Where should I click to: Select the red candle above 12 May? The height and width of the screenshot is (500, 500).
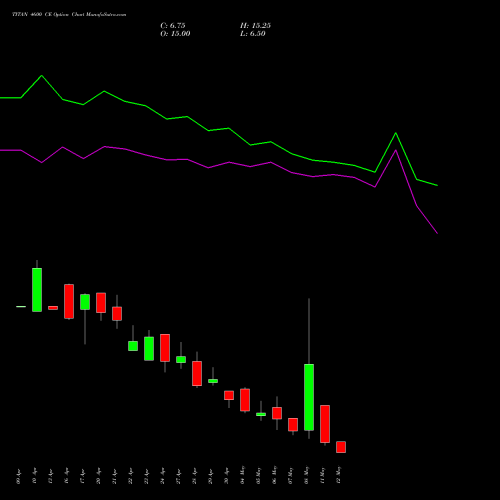[x=341, y=447]
